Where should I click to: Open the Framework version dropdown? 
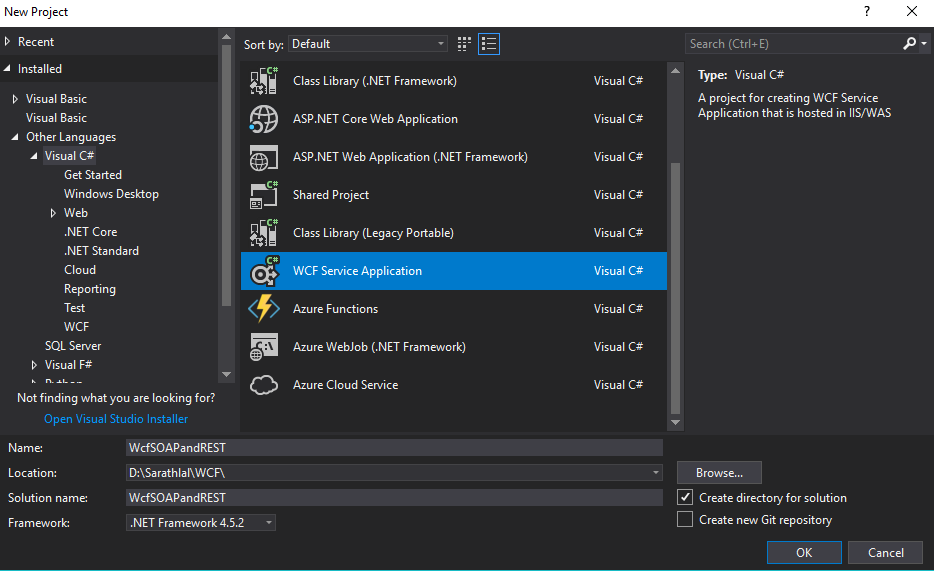[201, 523]
